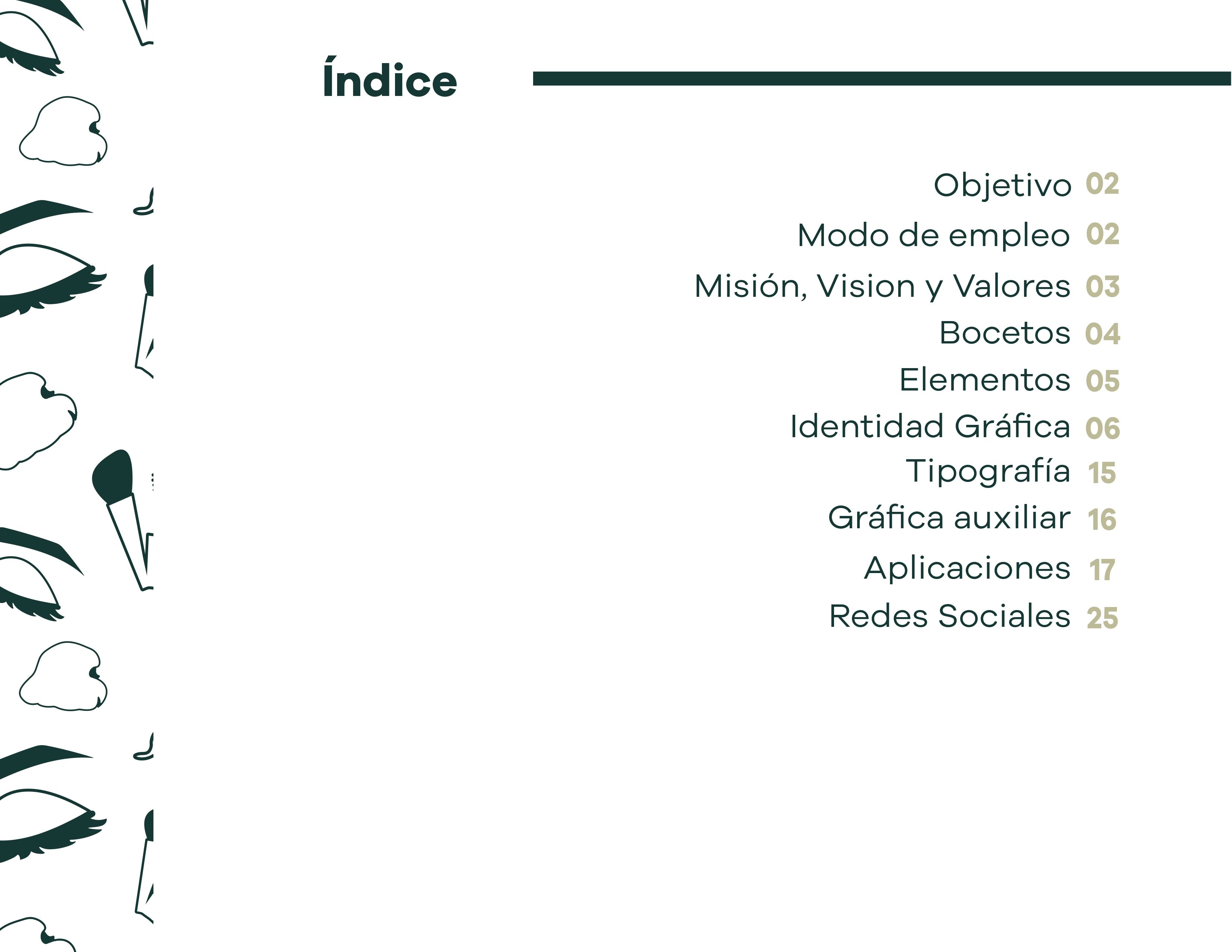Image resolution: width=1232 pixels, height=952 pixels.
Task: Select the Misión, Vision y Valores entry
Action: pyautogui.click(x=882, y=286)
